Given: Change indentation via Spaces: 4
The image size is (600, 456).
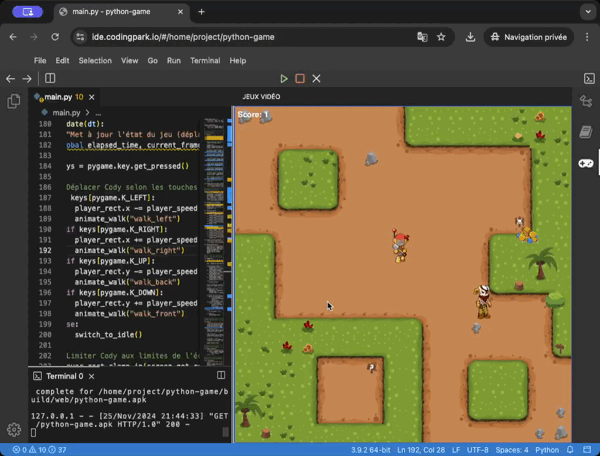Looking at the screenshot, I should [511, 450].
